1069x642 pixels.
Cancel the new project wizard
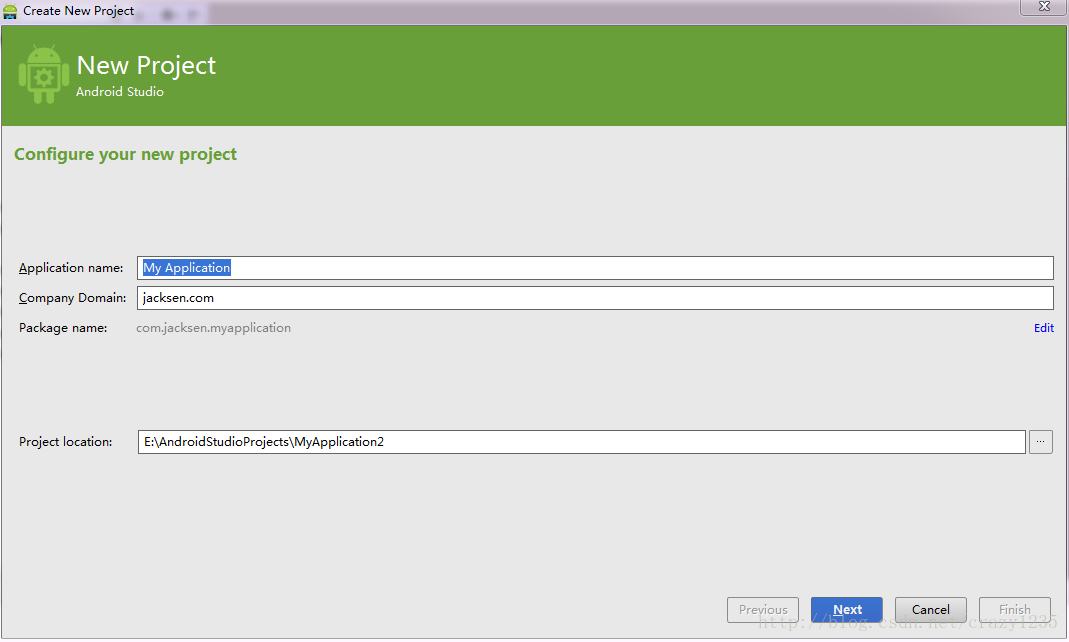click(x=931, y=609)
